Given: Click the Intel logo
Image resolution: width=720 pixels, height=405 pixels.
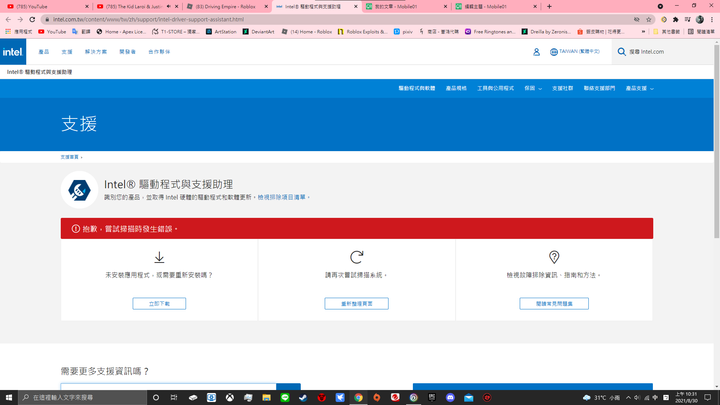Looking at the screenshot, I should 13,52.
